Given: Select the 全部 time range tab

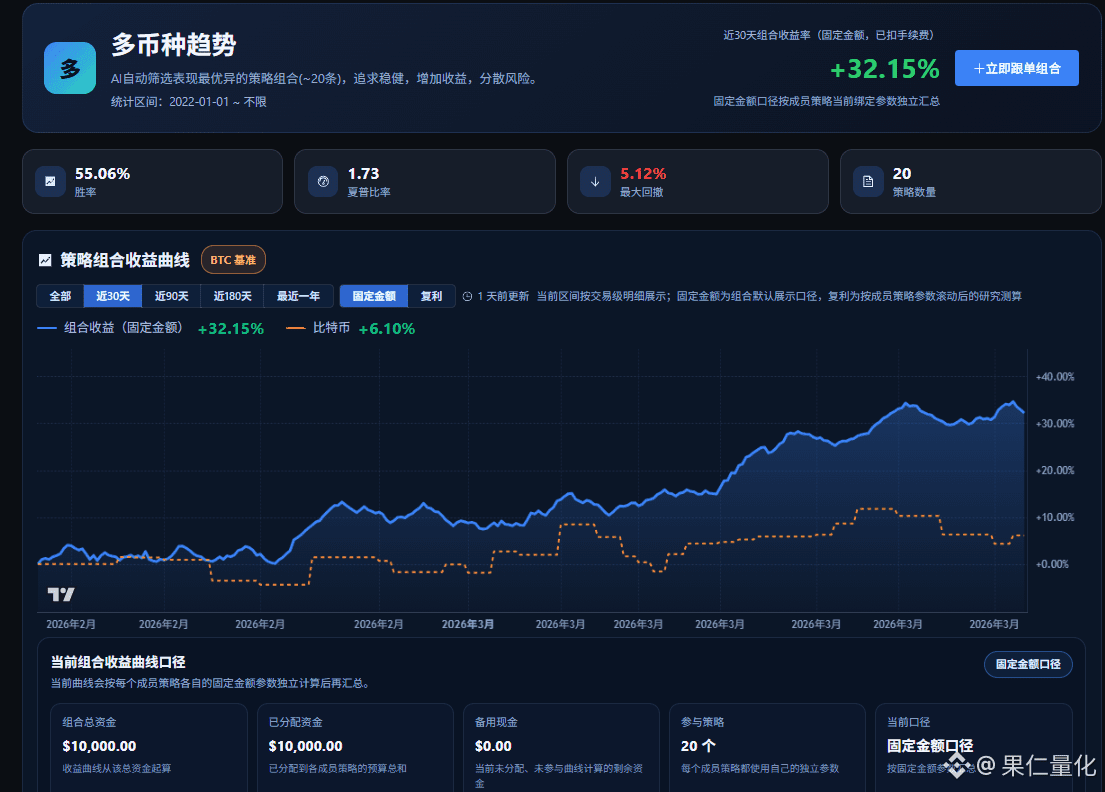Looking at the screenshot, I should point(60,296).
